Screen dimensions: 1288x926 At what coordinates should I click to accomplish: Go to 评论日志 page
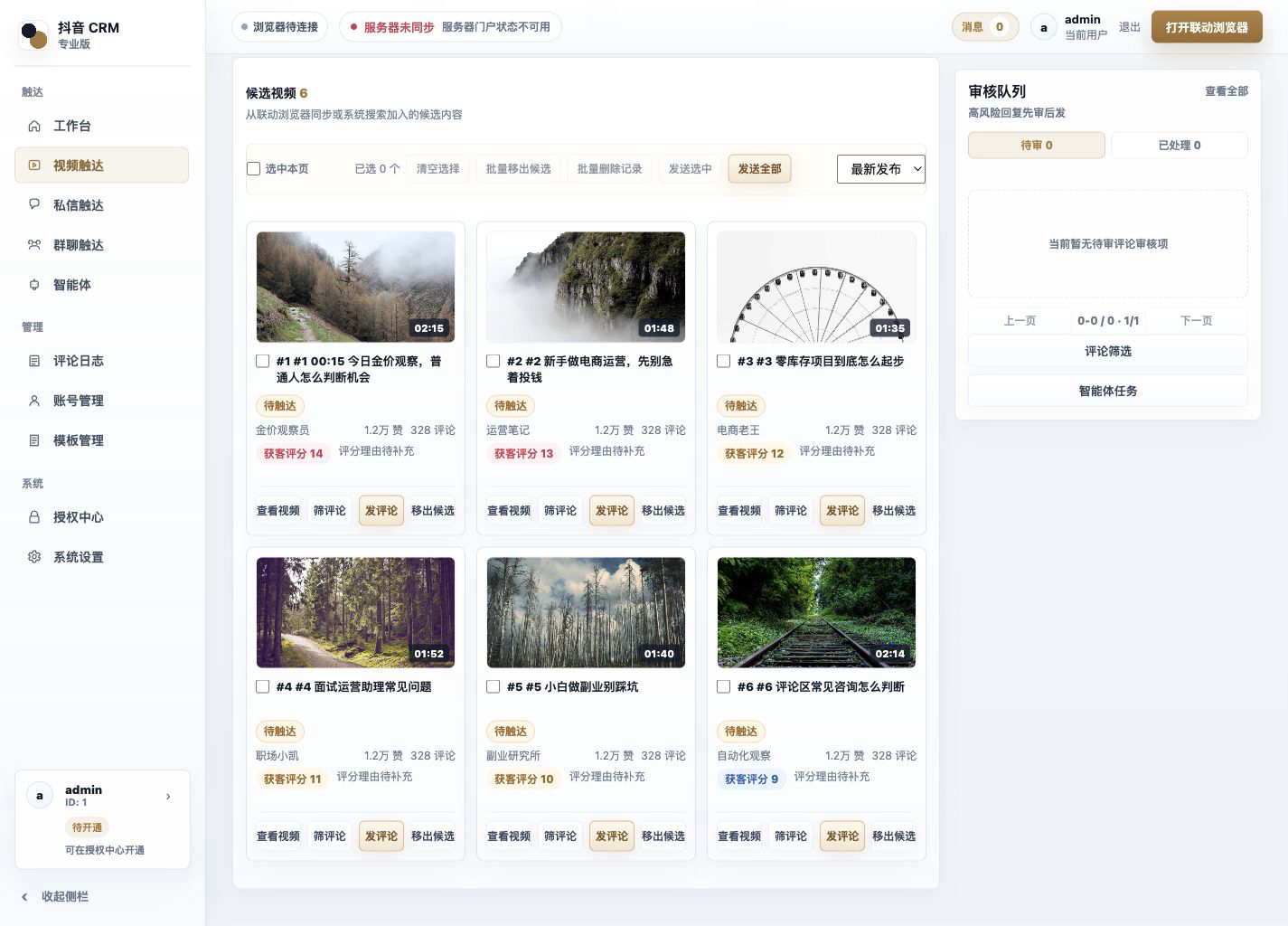(101, 361)
